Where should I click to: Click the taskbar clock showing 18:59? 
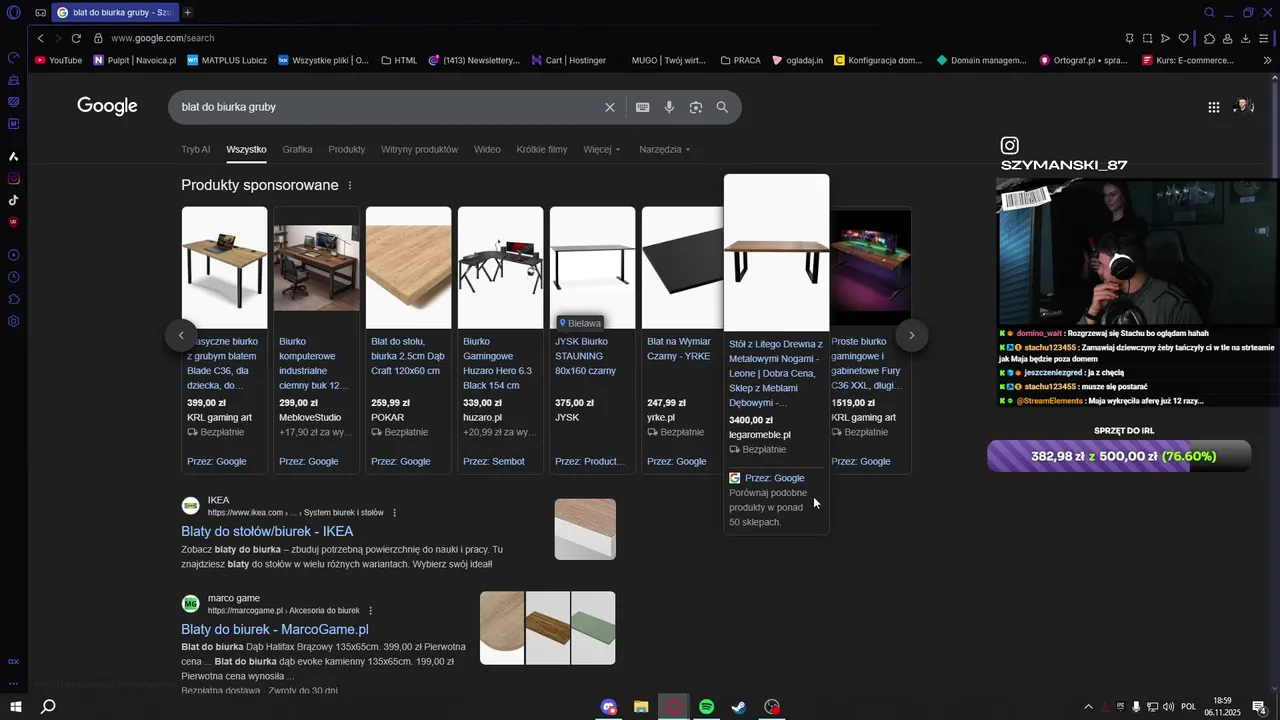point(1222,707)
